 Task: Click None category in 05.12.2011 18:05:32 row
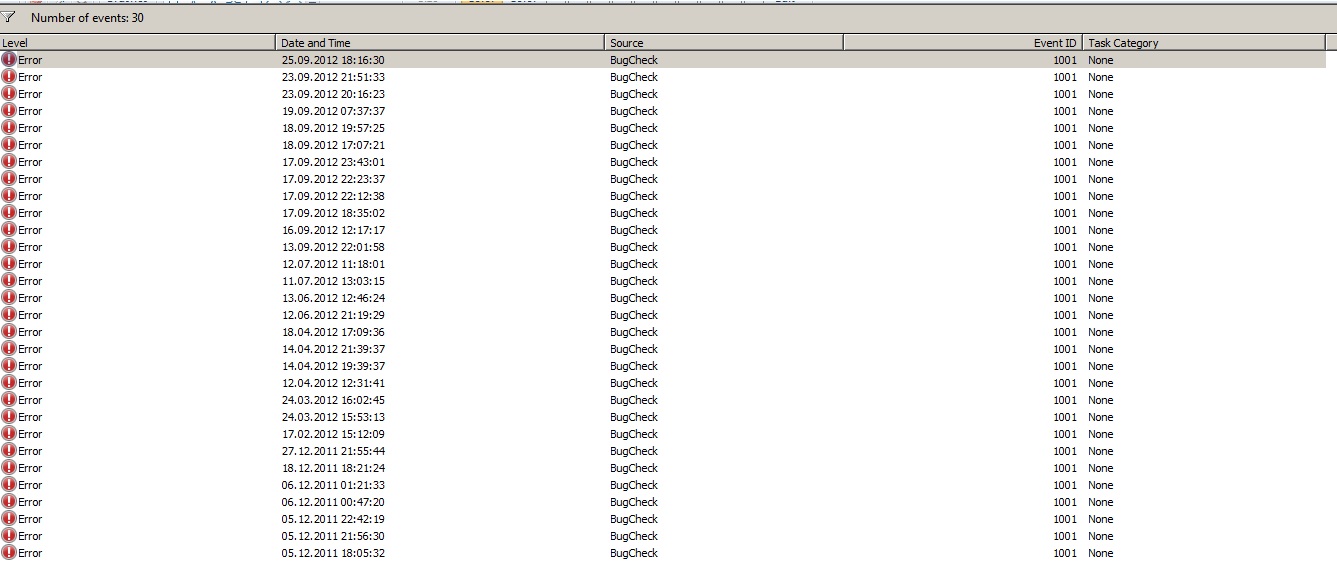[x=1101, y=553]
